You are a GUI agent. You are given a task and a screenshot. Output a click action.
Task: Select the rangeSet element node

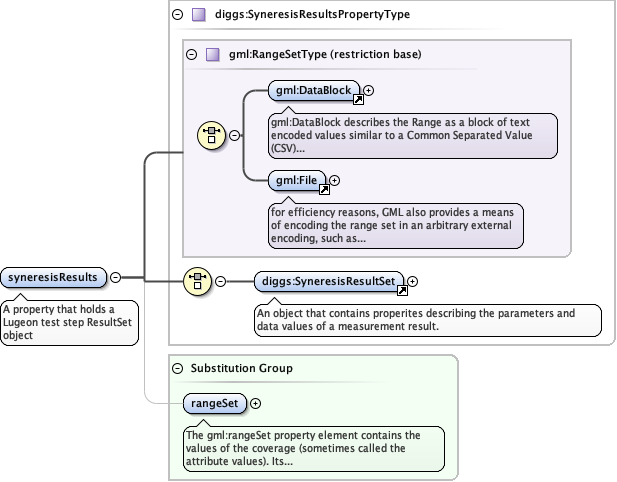point(213,403)
